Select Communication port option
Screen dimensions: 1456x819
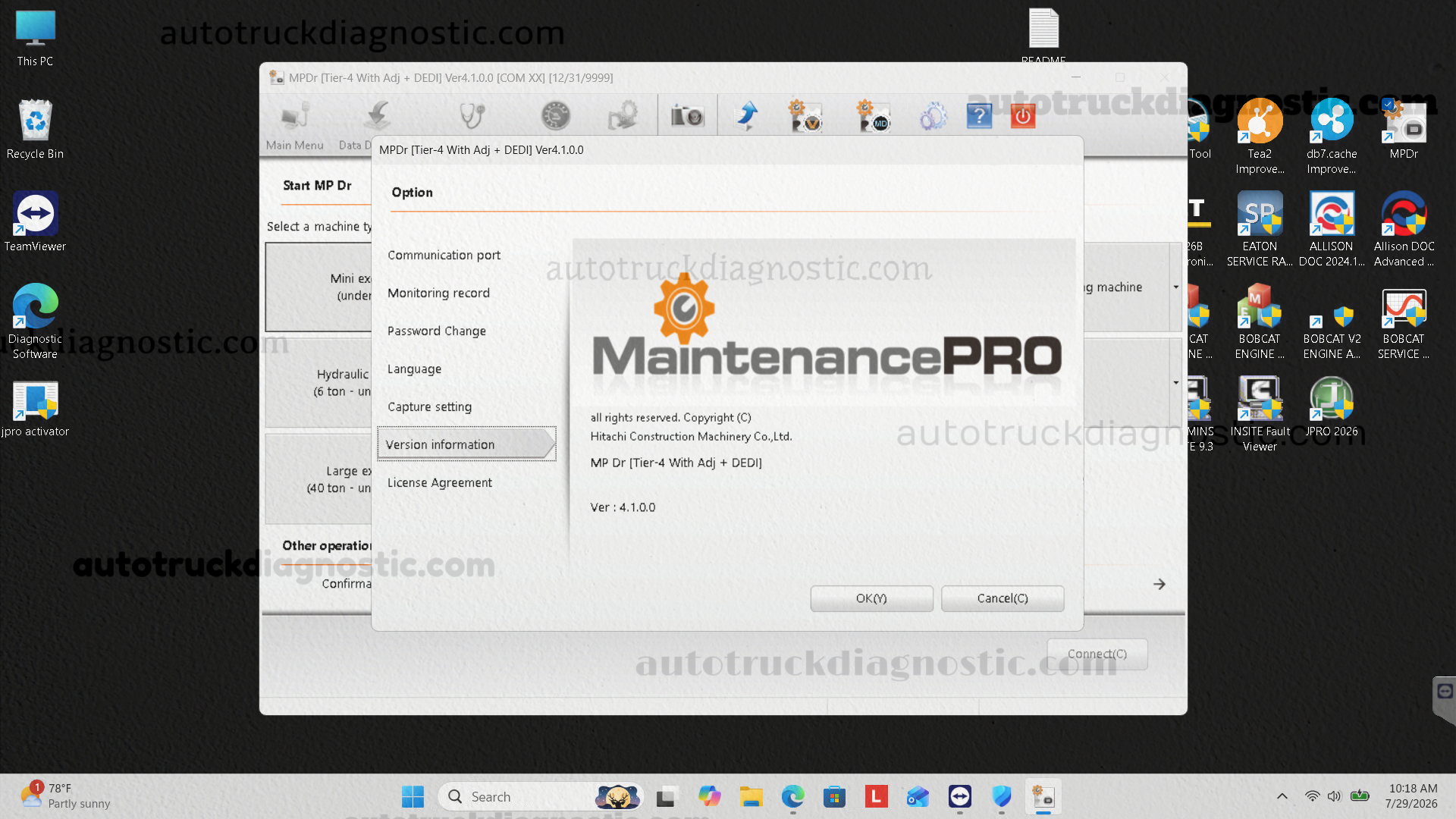[x=444, y=255]
